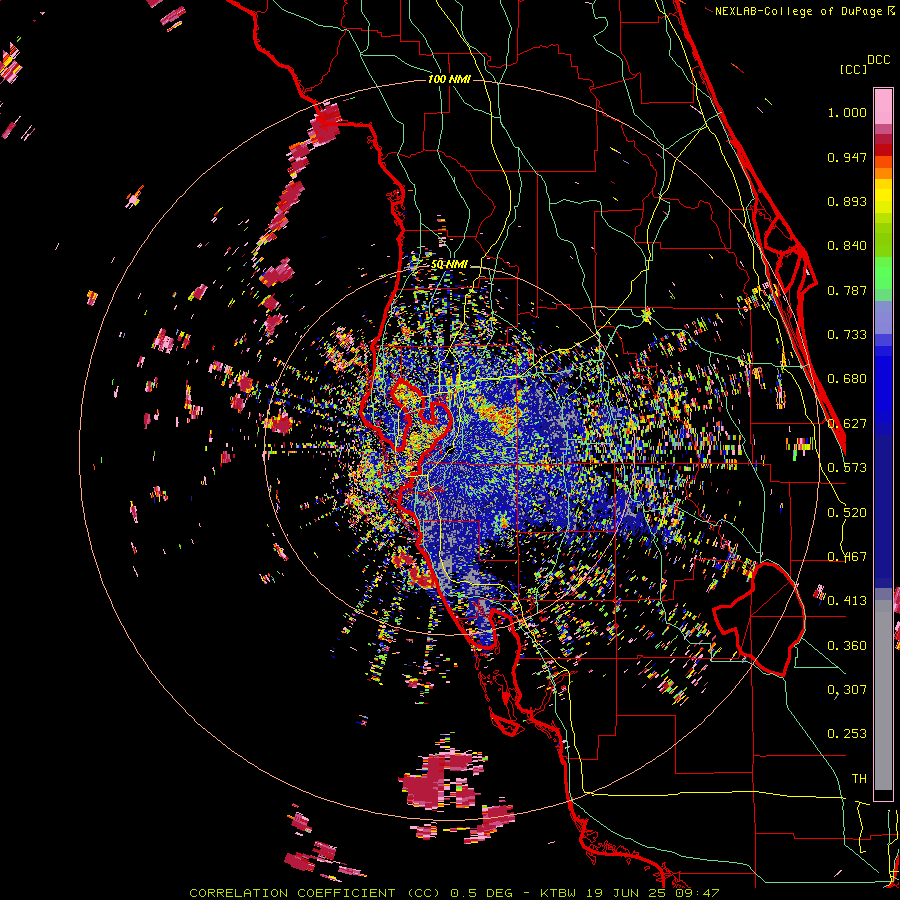The image size is (900, 900).
Task: Pick the yellow band on the color scale
Action: [883, 196]
